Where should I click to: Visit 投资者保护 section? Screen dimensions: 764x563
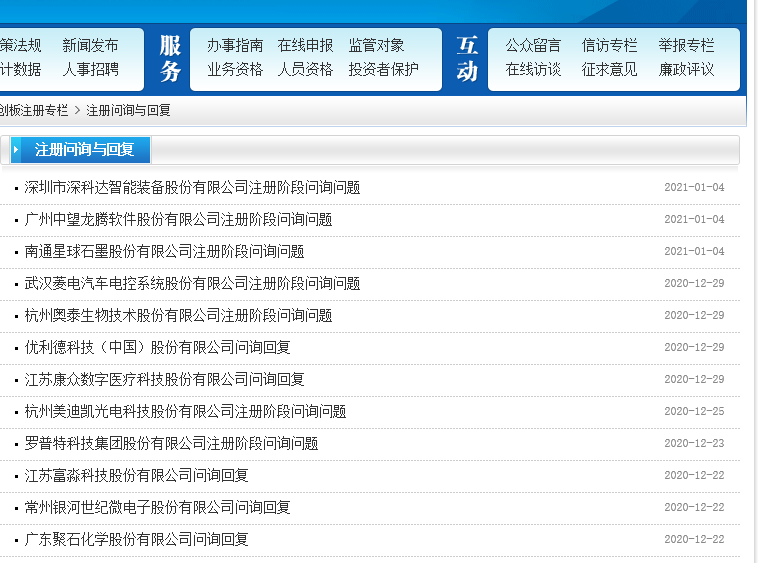(383, 69)
